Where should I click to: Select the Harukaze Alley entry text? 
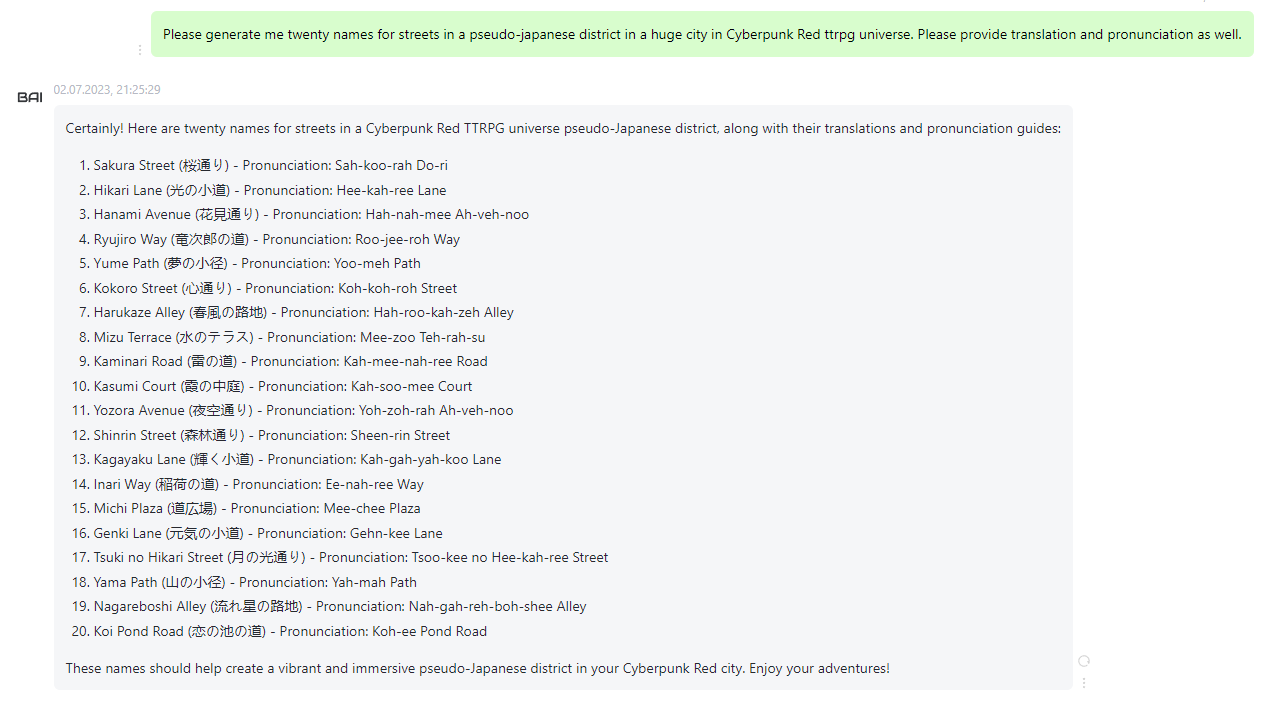pyautogui.click(x=304, y=313)
